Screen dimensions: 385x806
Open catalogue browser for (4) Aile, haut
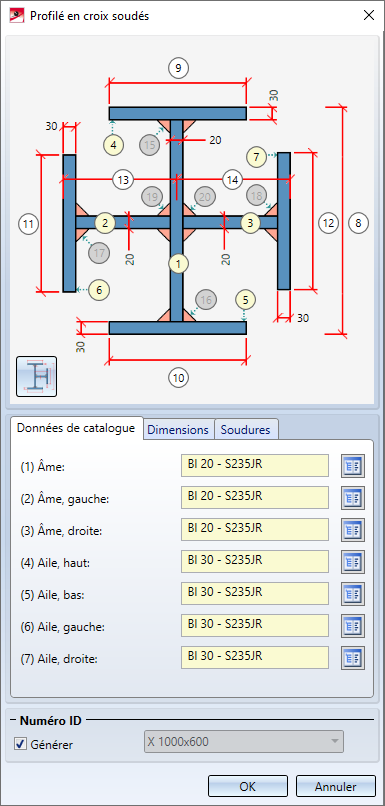click(x=353, y=562)
